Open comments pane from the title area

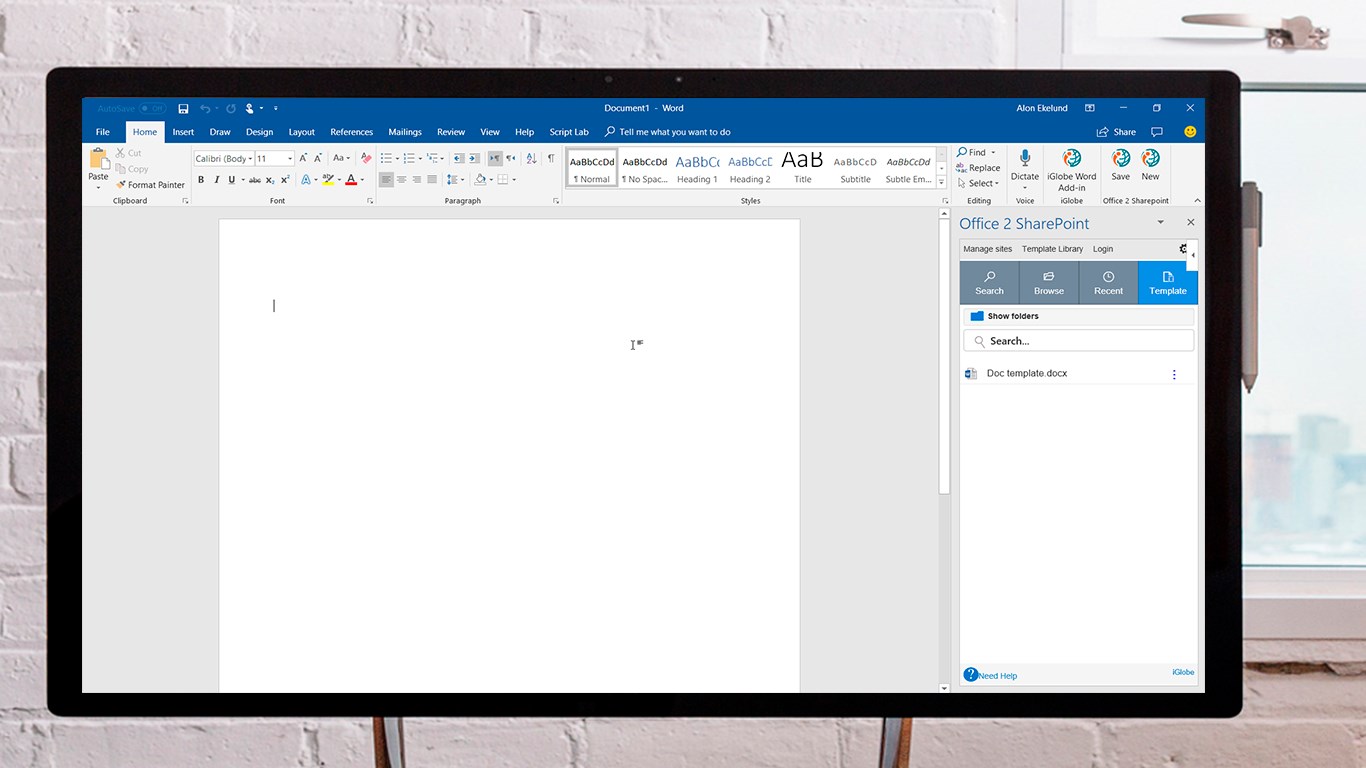(1157, 132)
